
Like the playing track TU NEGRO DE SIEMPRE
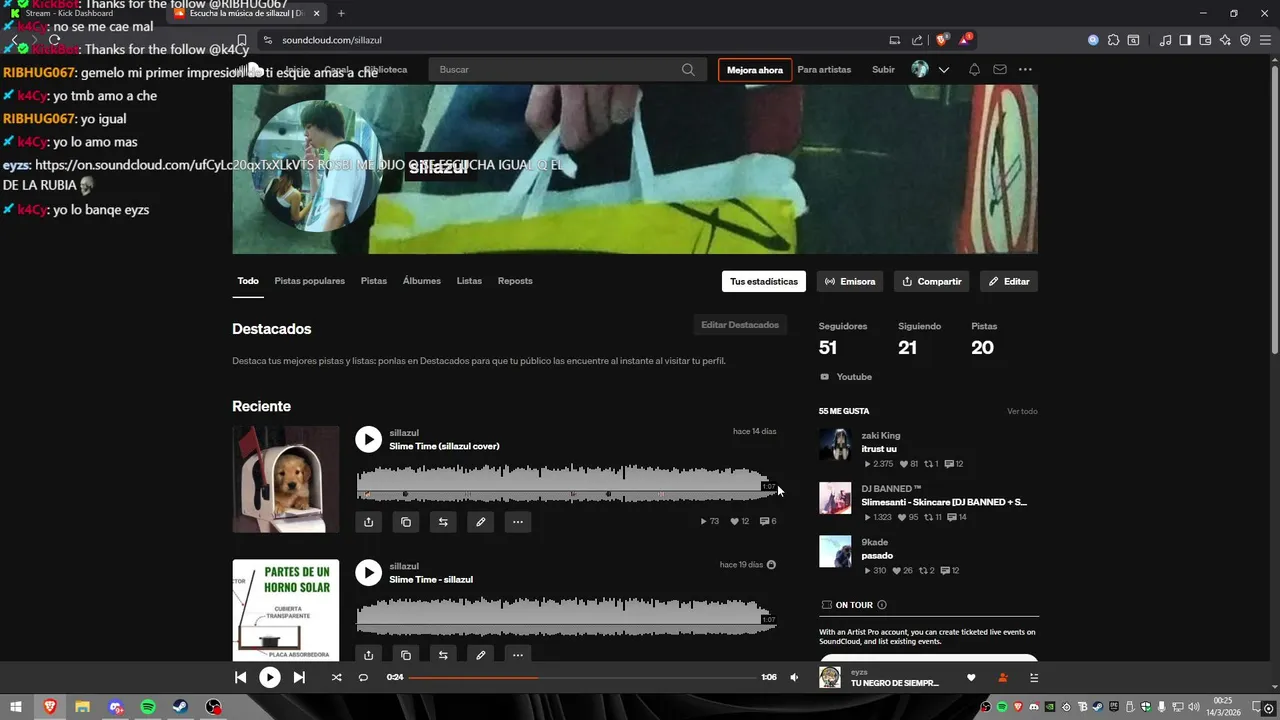tap(971, 678)
